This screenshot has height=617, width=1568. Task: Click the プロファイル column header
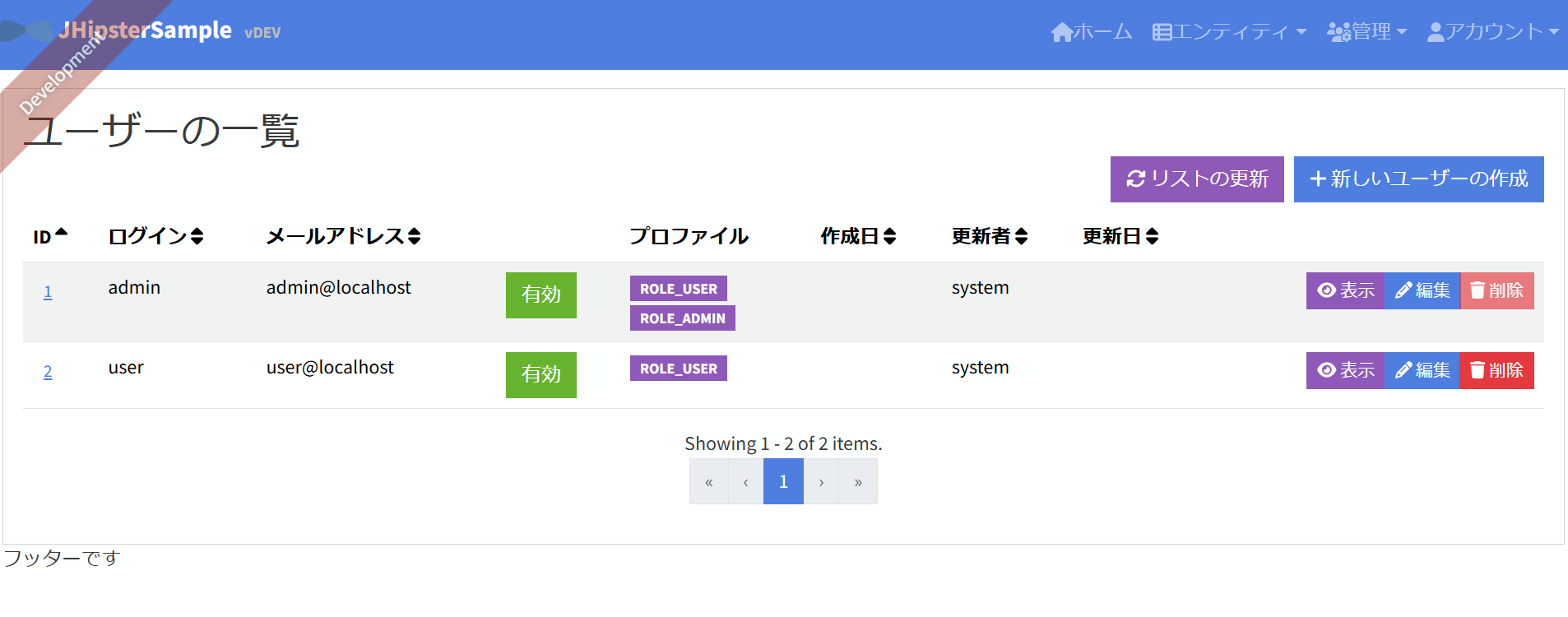(689, 236)
